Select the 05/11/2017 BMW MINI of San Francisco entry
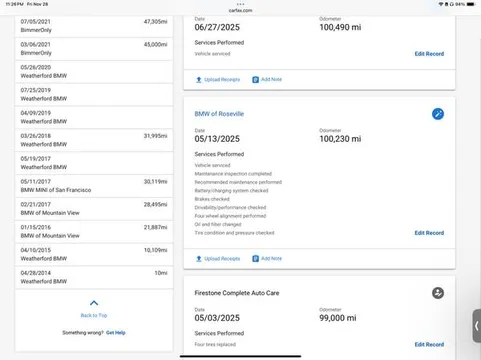The width and height of the screenshot is (481, 360). coord(94,186)
